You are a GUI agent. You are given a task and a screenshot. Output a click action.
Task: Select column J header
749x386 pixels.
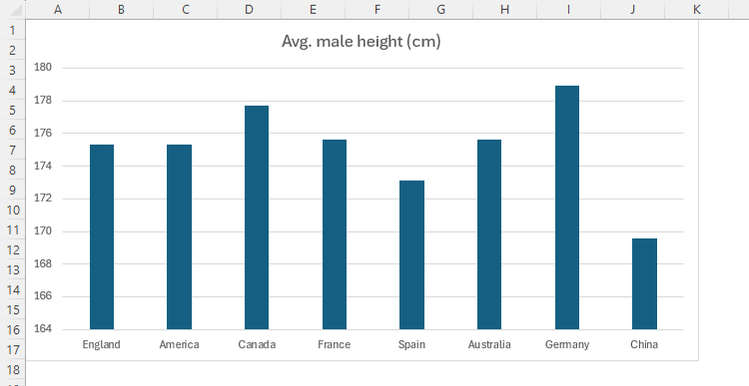click(633, 10)
